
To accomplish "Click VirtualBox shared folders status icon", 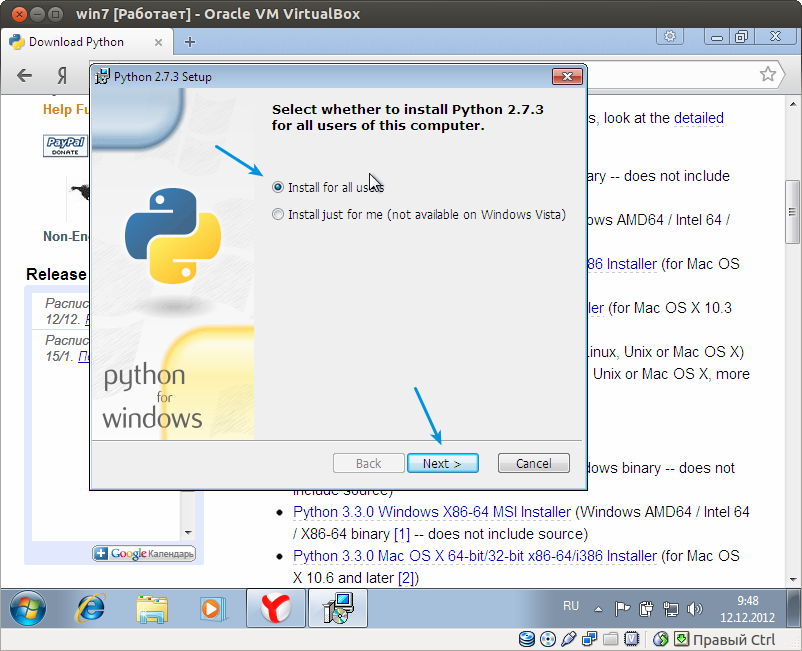I will (611, 639).
